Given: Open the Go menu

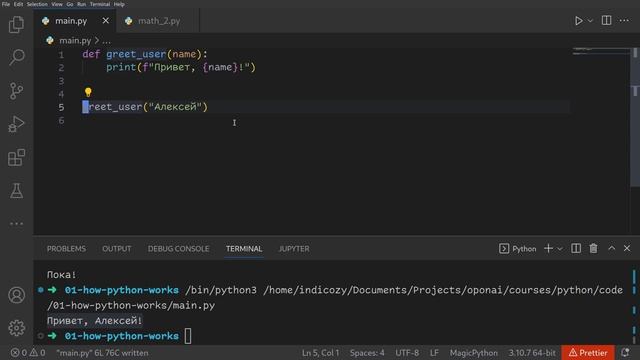Looking at the screenshot, I should 70,4.
